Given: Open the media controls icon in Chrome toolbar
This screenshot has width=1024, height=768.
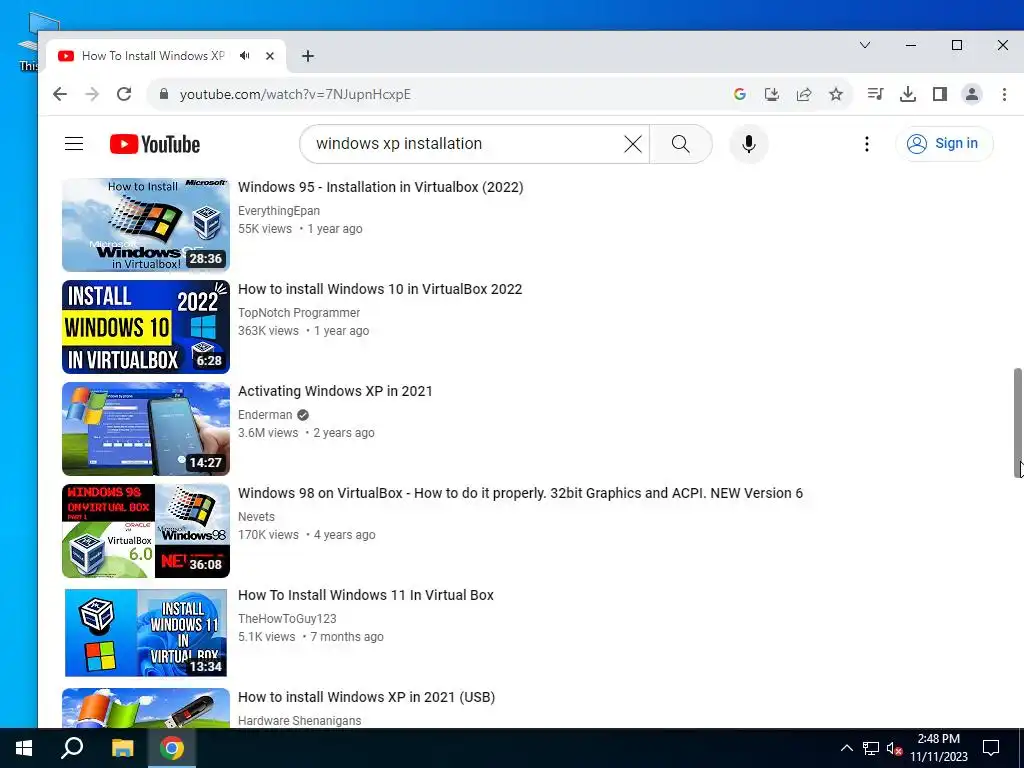Looking at the screenshot, I should coord(875,94).
